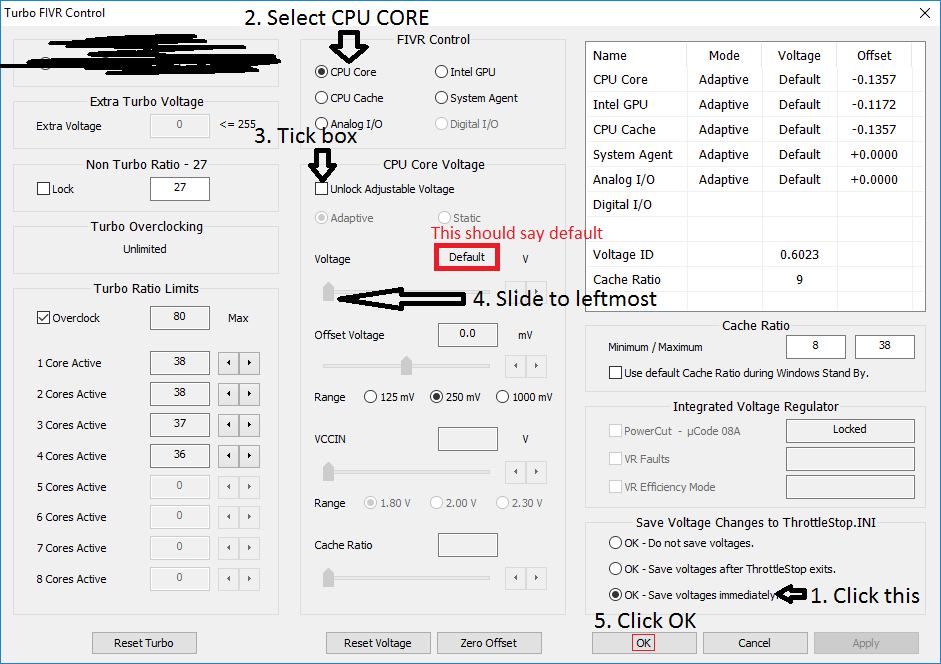Click the Cancel button
This screenshot has width=941, height=664.
click(x=755, y=643)
